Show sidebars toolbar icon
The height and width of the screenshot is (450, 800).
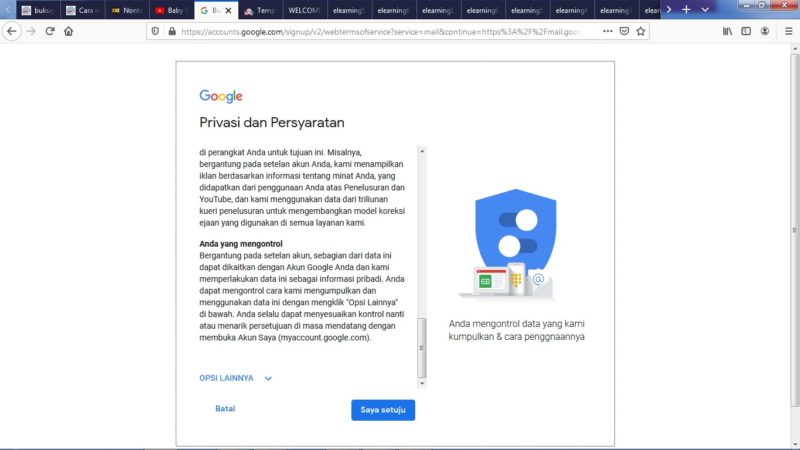tap(746, 31)
